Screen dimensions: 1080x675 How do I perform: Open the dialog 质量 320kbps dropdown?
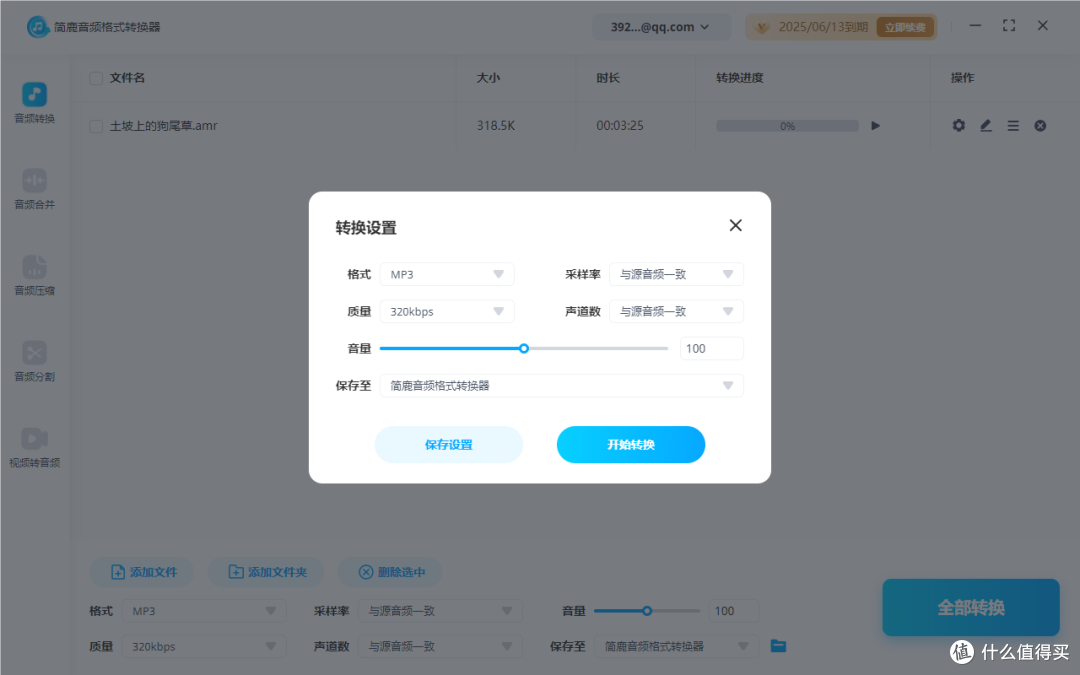coord(447,311)
